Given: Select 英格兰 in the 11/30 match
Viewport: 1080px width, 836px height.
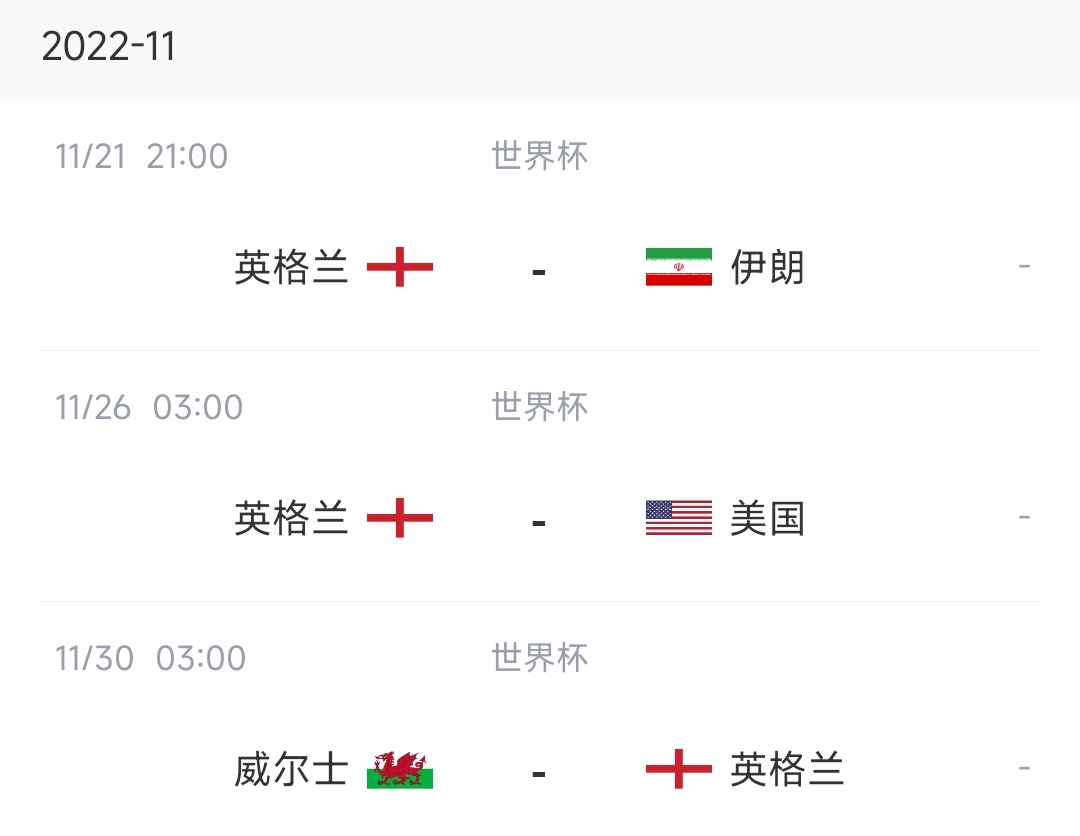Looking at the screenshot, I should [787, 769].
